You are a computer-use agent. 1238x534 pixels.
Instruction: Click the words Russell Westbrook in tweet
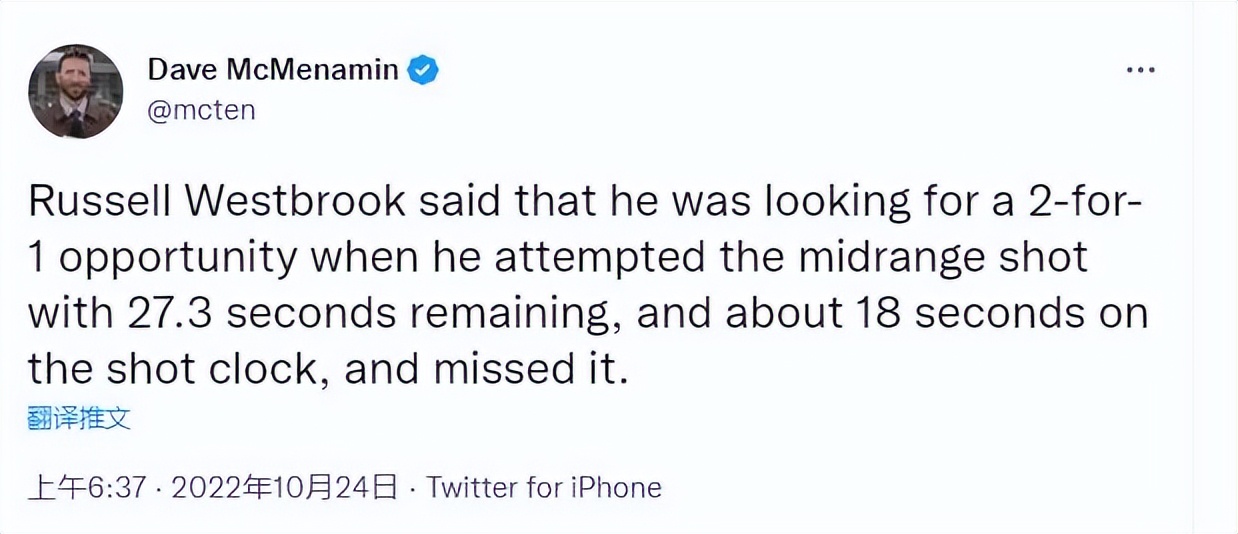coord(219,201)
